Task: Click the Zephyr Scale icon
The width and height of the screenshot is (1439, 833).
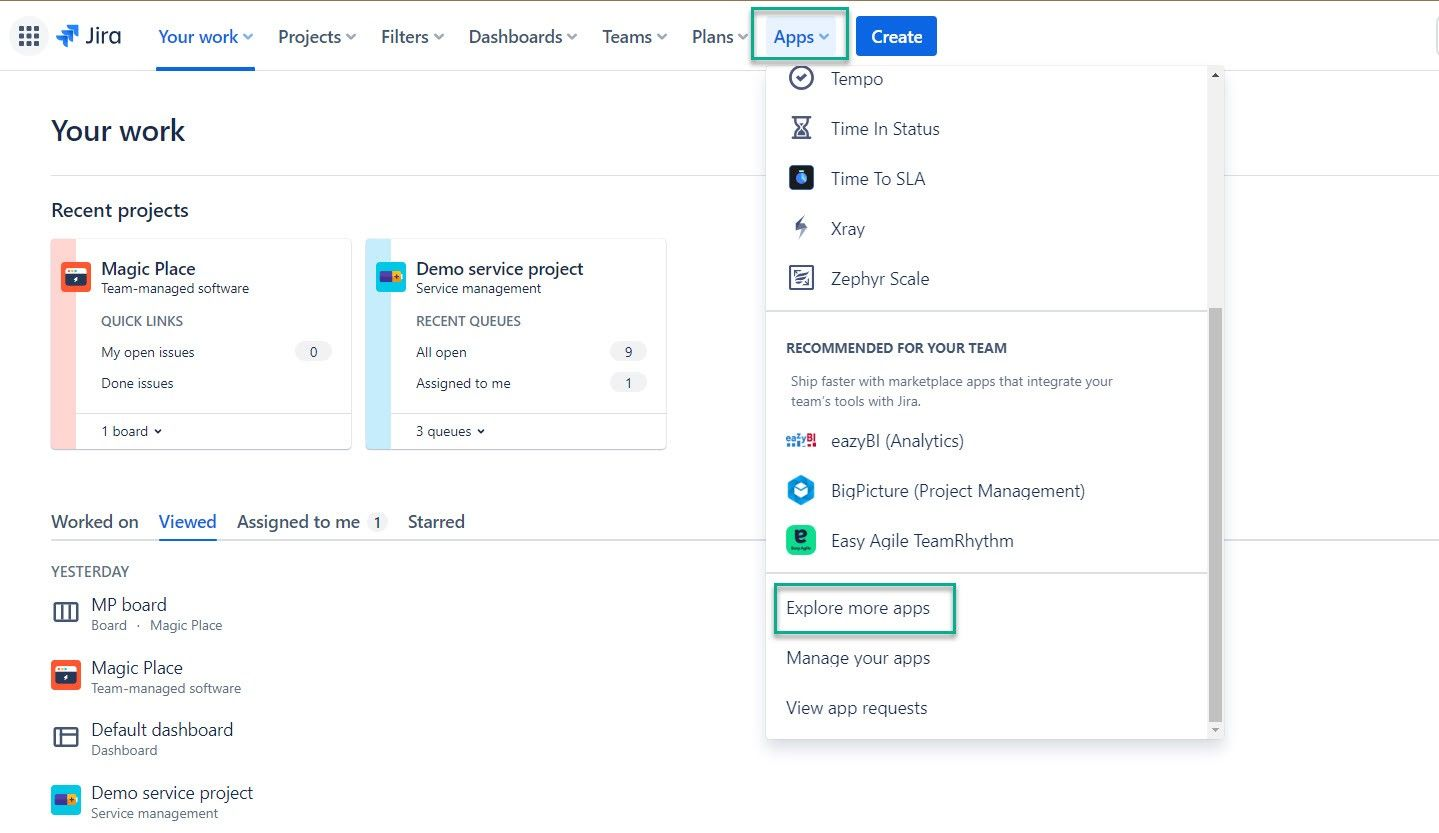Action: 801,277
